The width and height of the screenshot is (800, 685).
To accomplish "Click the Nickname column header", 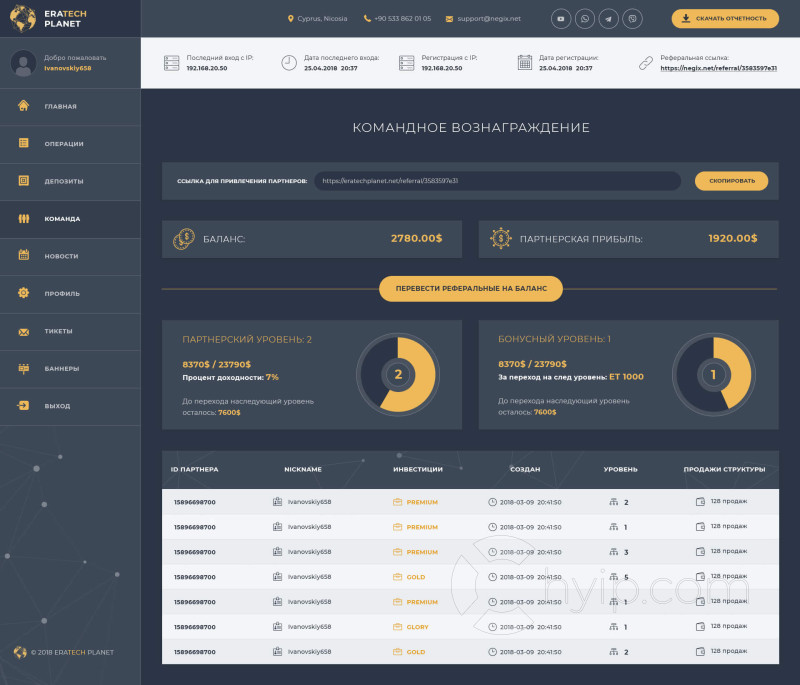I will pyautogui.click(x=303, y=469).
